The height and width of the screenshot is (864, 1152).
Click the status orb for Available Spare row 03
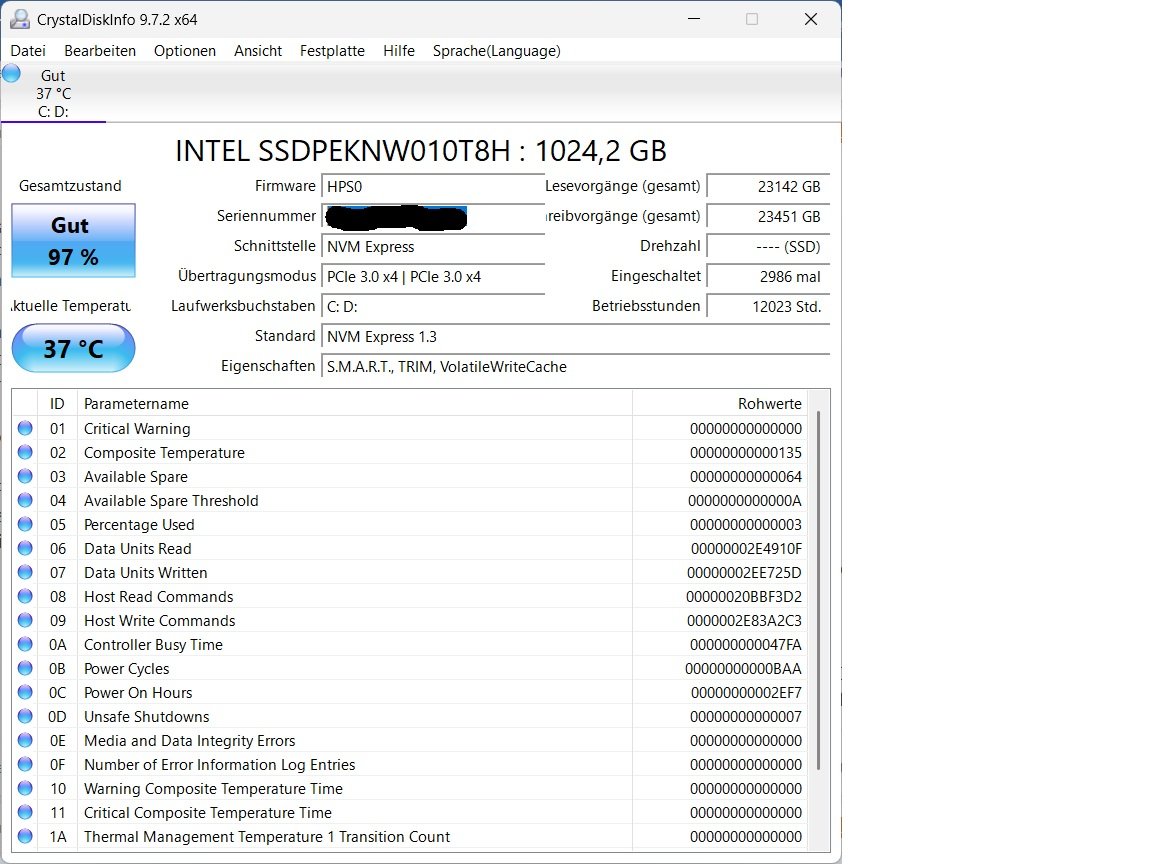(x=25, y=476)
